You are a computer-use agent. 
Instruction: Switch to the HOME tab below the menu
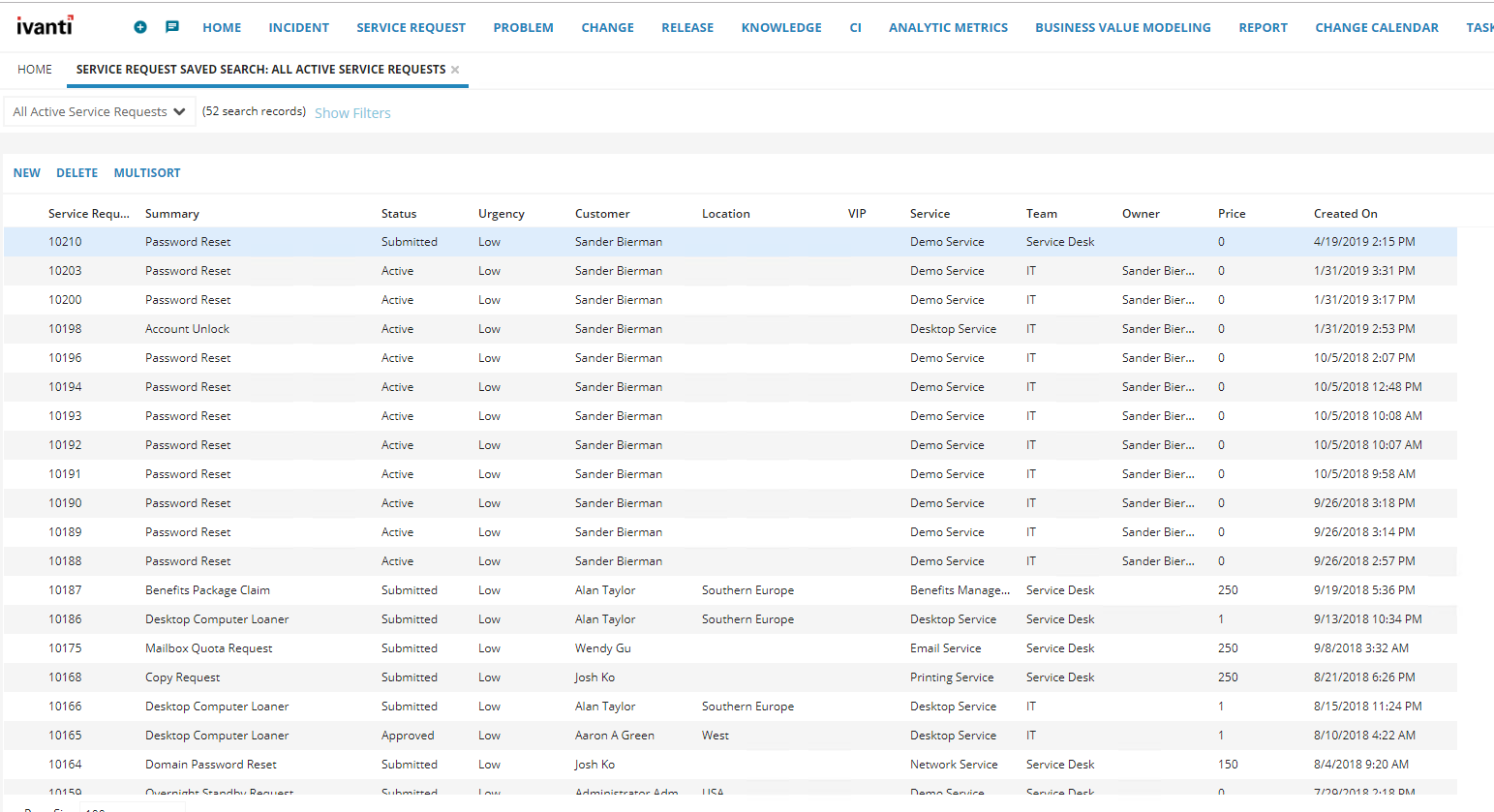[35, 70]
